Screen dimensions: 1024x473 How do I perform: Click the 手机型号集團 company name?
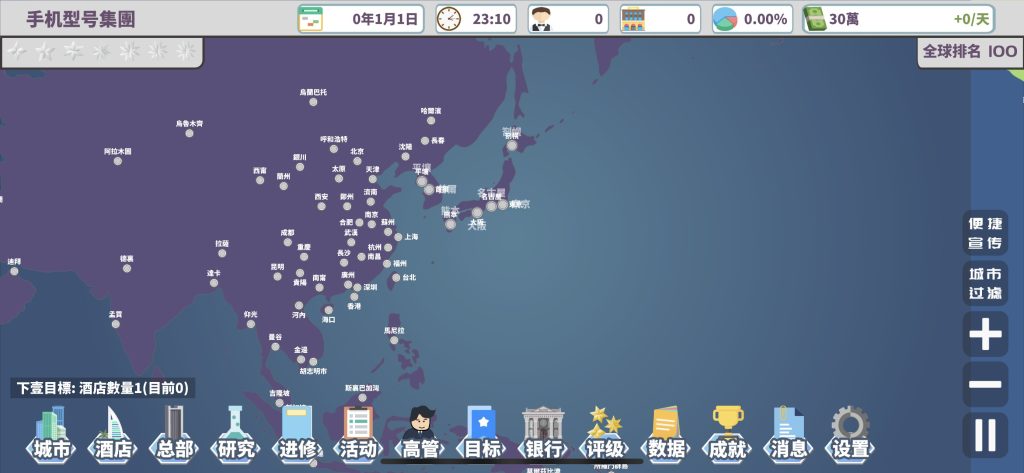tap(81, 19)
